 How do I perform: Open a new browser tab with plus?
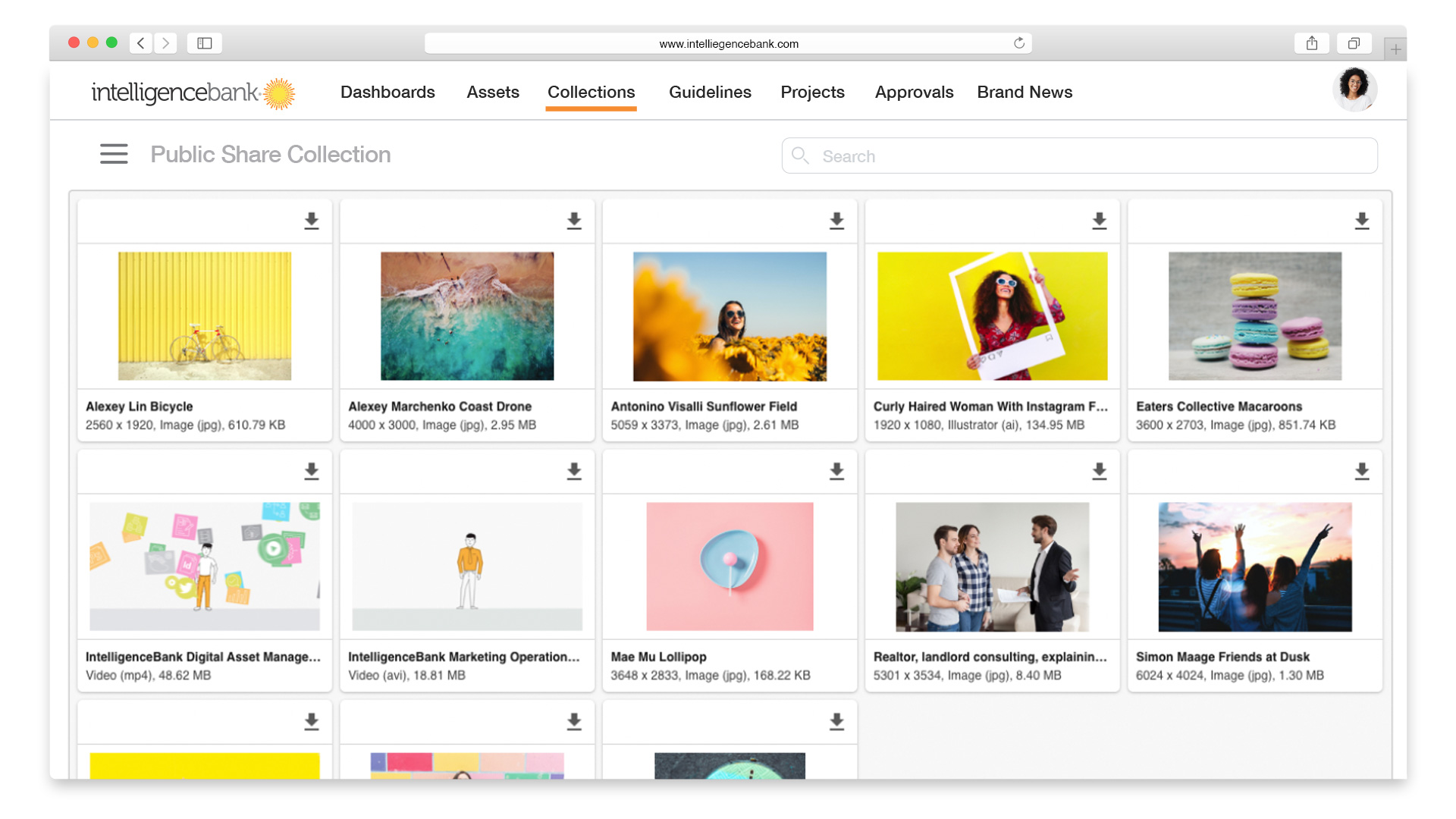[x=1395, y=49]
